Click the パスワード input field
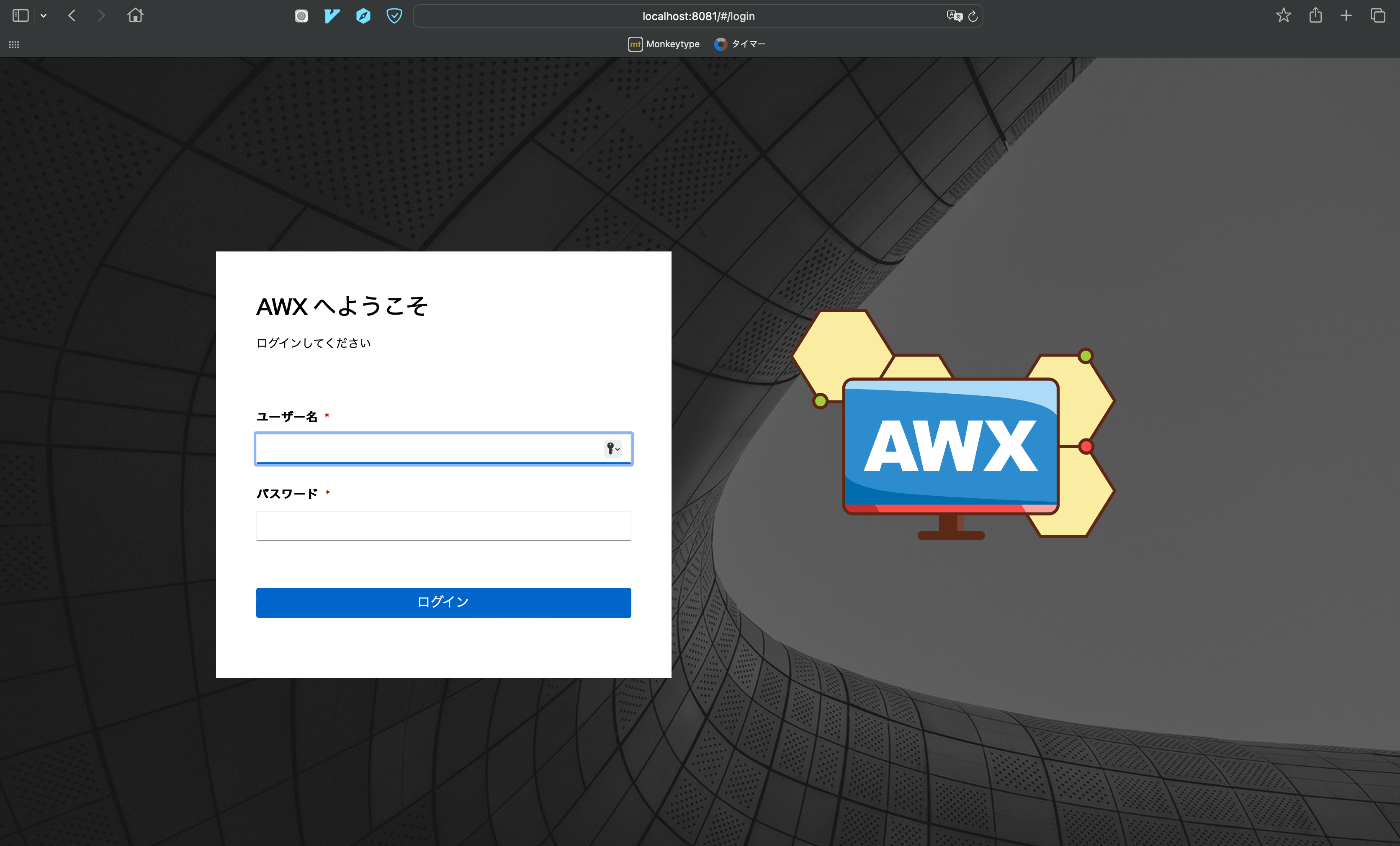The width and height of the screenshot is (1400, 846). click(443, 526)
